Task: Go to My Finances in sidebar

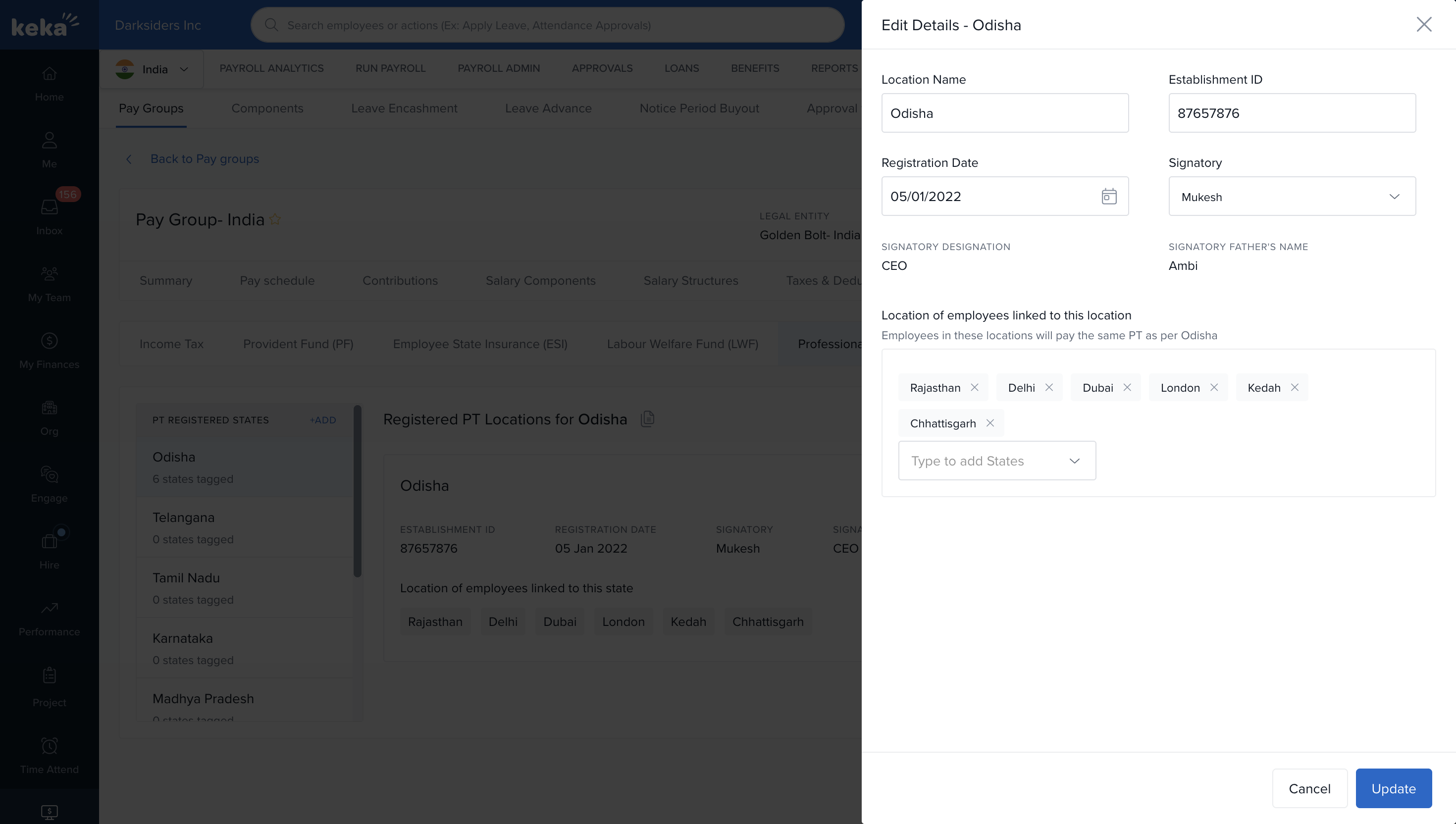Action: [49, 350]
